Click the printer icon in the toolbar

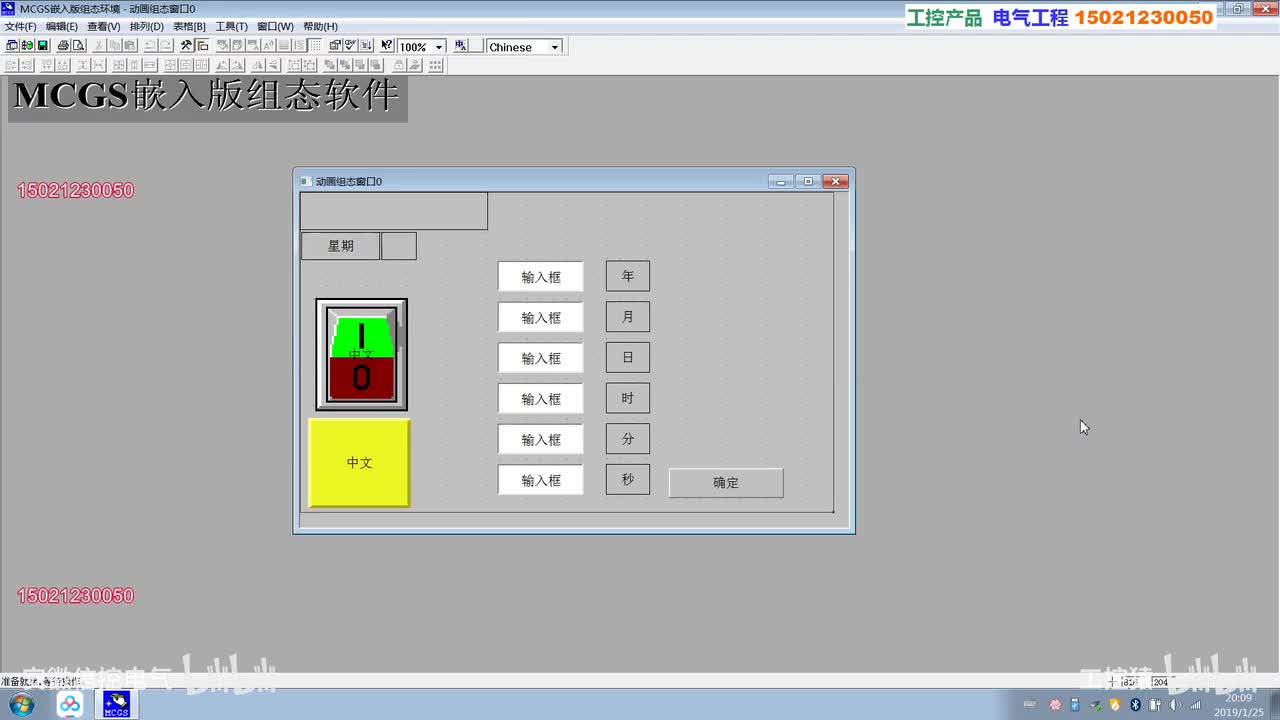[63, 46]
